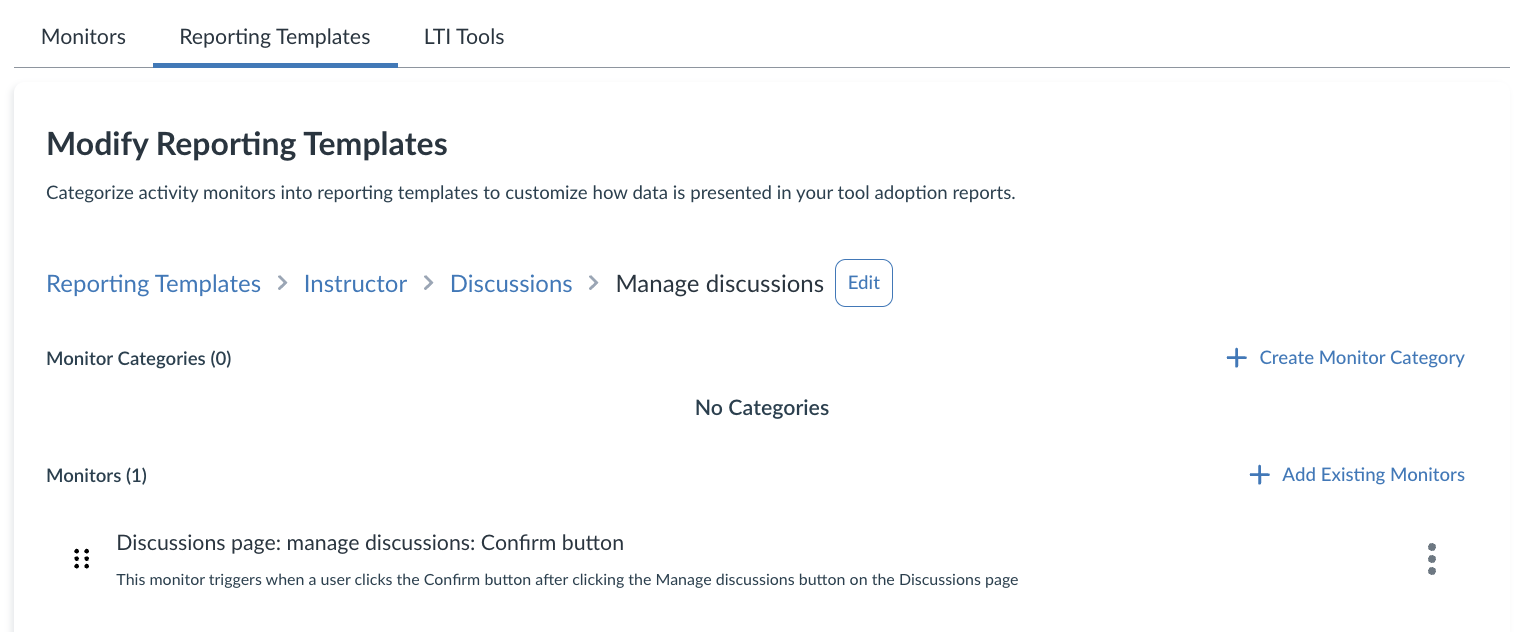Switch to the Monitors tab
1526x632 pixels.
[84, 37]
